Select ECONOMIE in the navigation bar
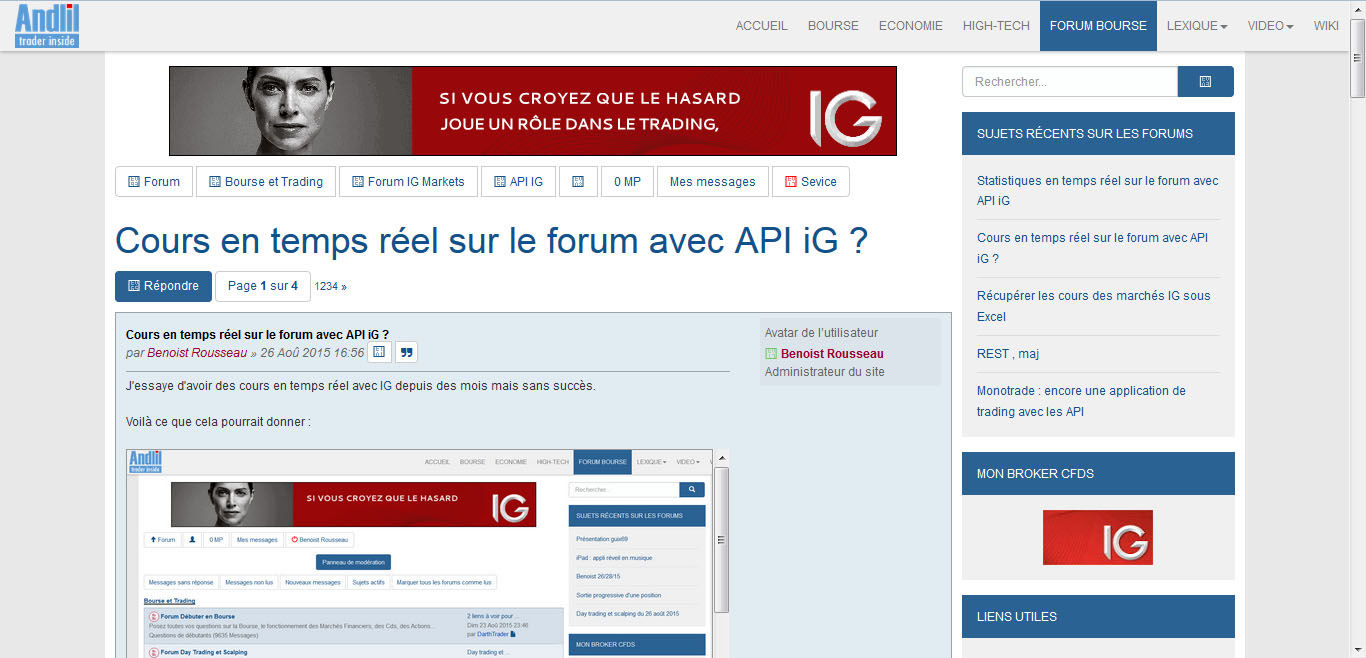This screenshot has height=658, width=1366. tap(911, 26)
